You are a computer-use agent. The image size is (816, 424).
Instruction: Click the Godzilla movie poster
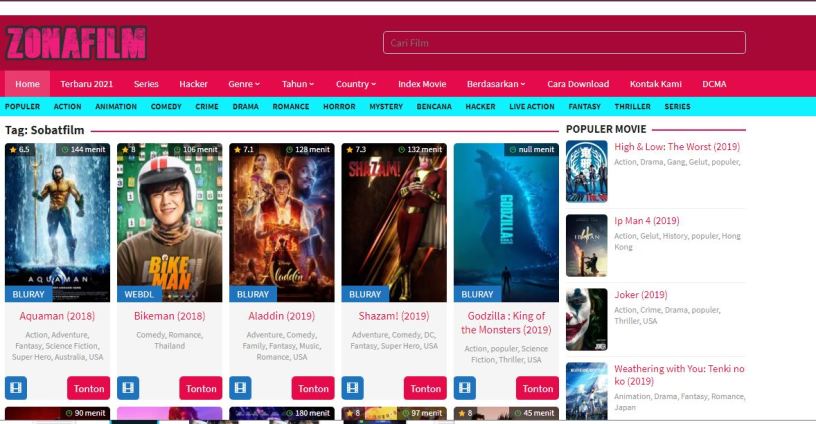pyautogui.click(x=506, y=222)
